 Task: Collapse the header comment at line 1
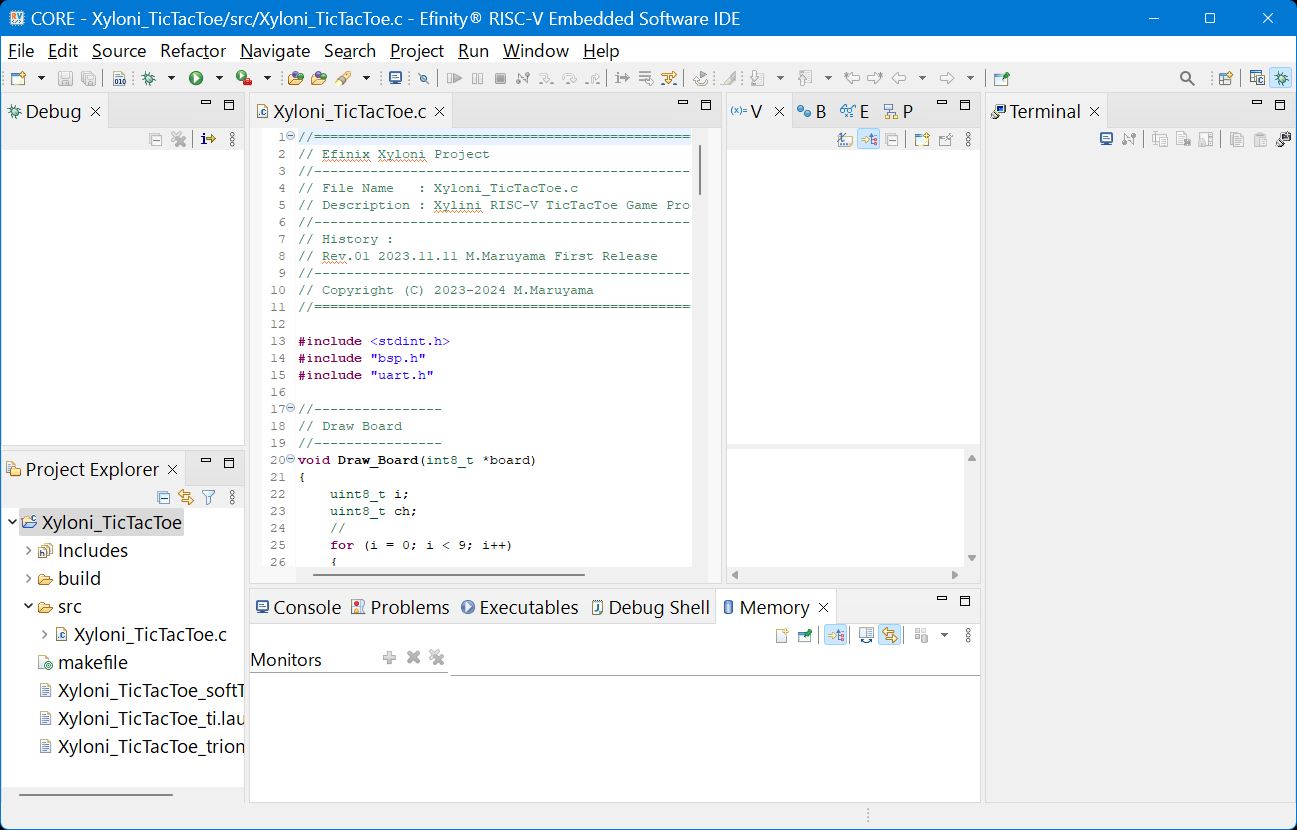tap(290, 136)
